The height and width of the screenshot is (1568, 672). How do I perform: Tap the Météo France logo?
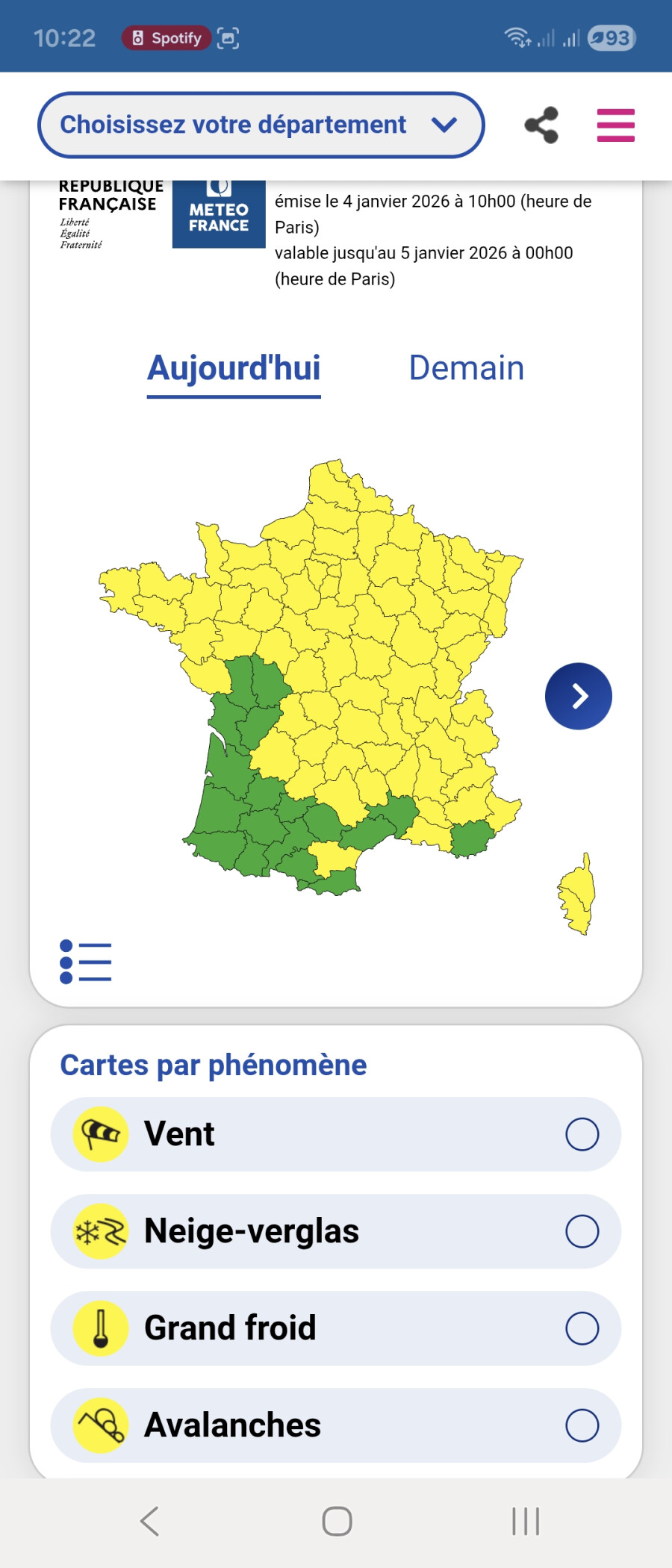[219, 215]
